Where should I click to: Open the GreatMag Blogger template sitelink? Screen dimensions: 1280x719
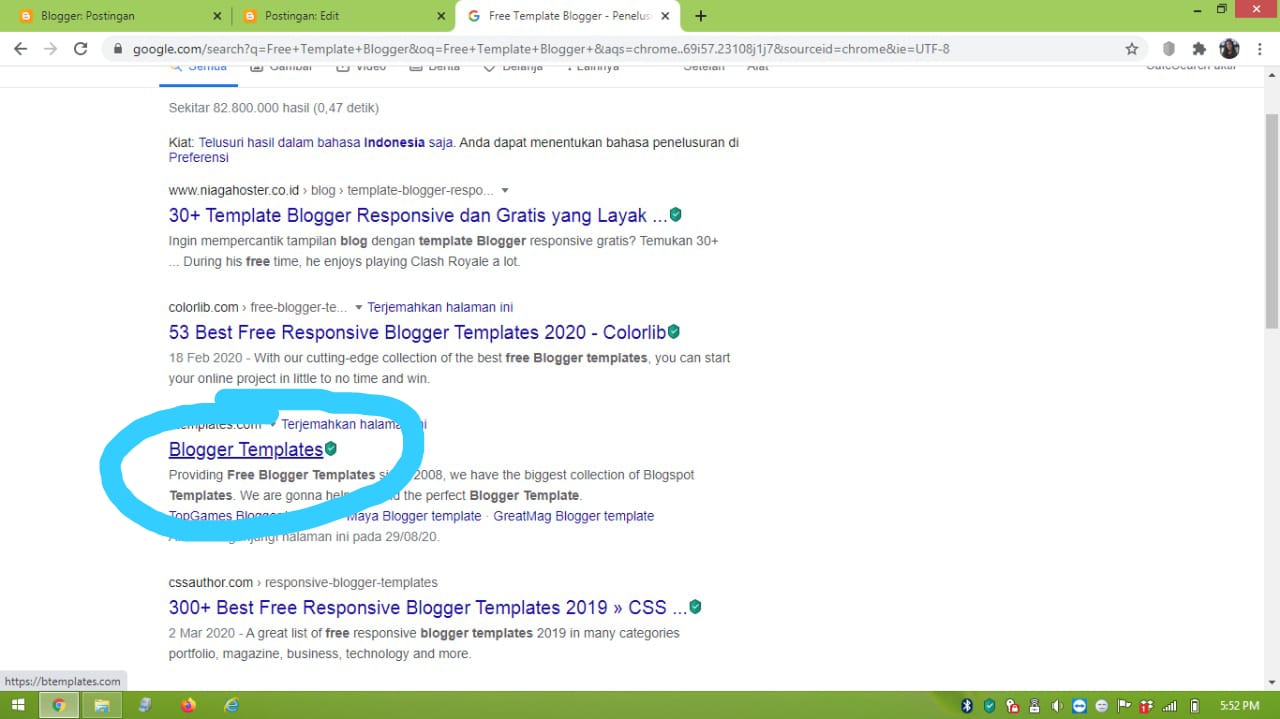[573, 516]
